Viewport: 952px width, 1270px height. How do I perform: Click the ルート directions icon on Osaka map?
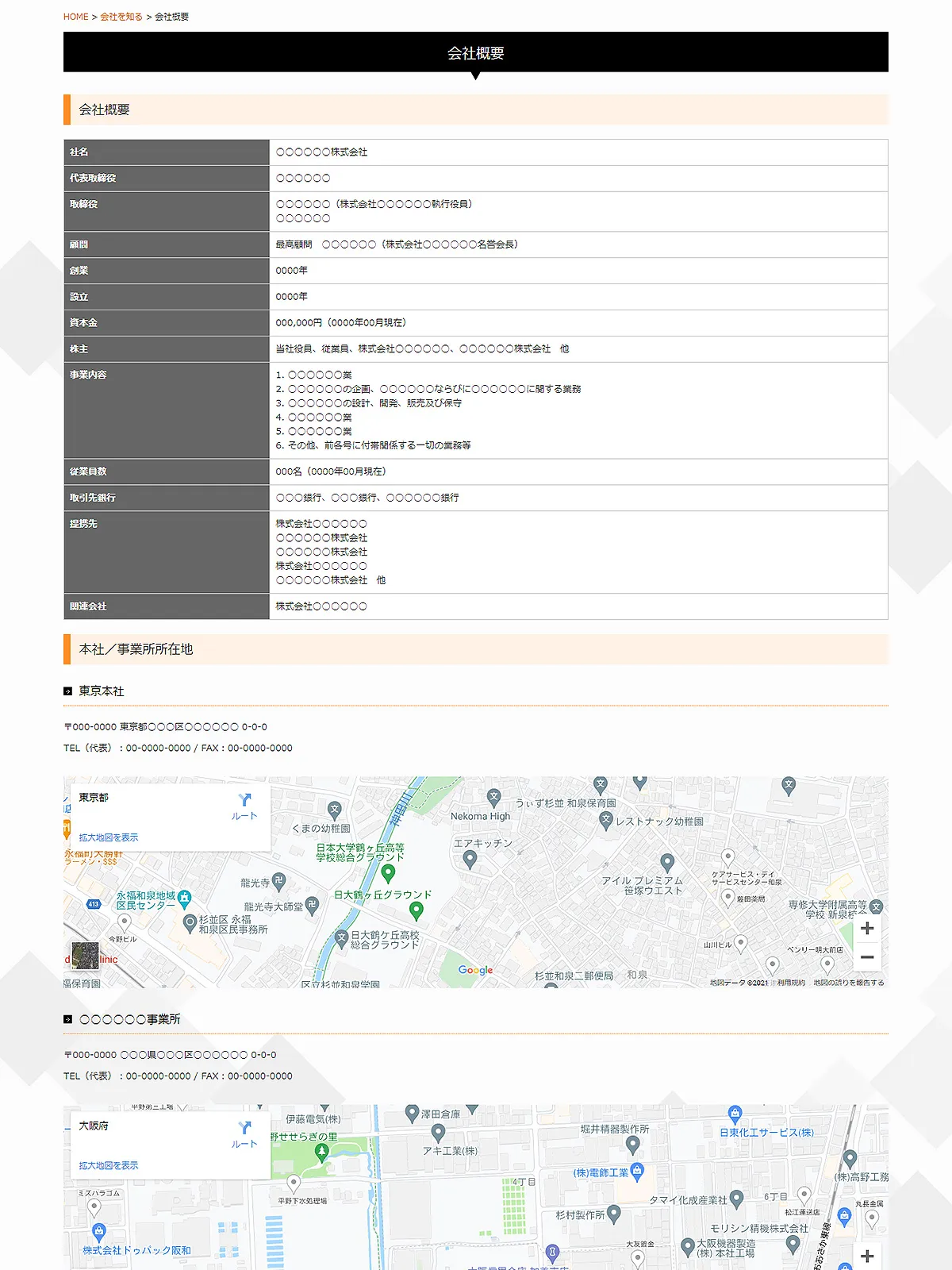[244, 1133]
